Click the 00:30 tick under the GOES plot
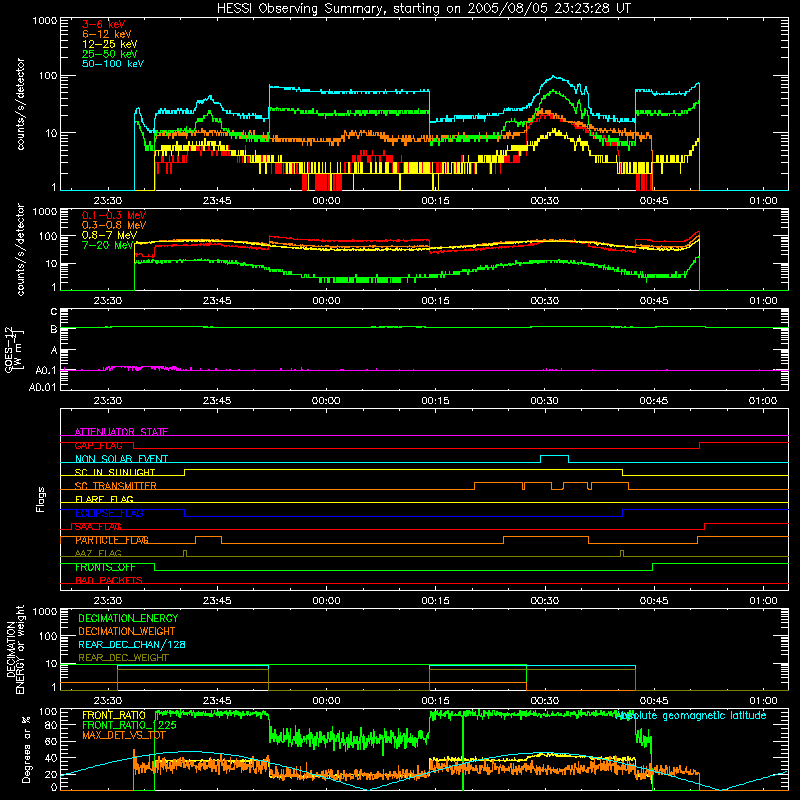 [544, 401]
